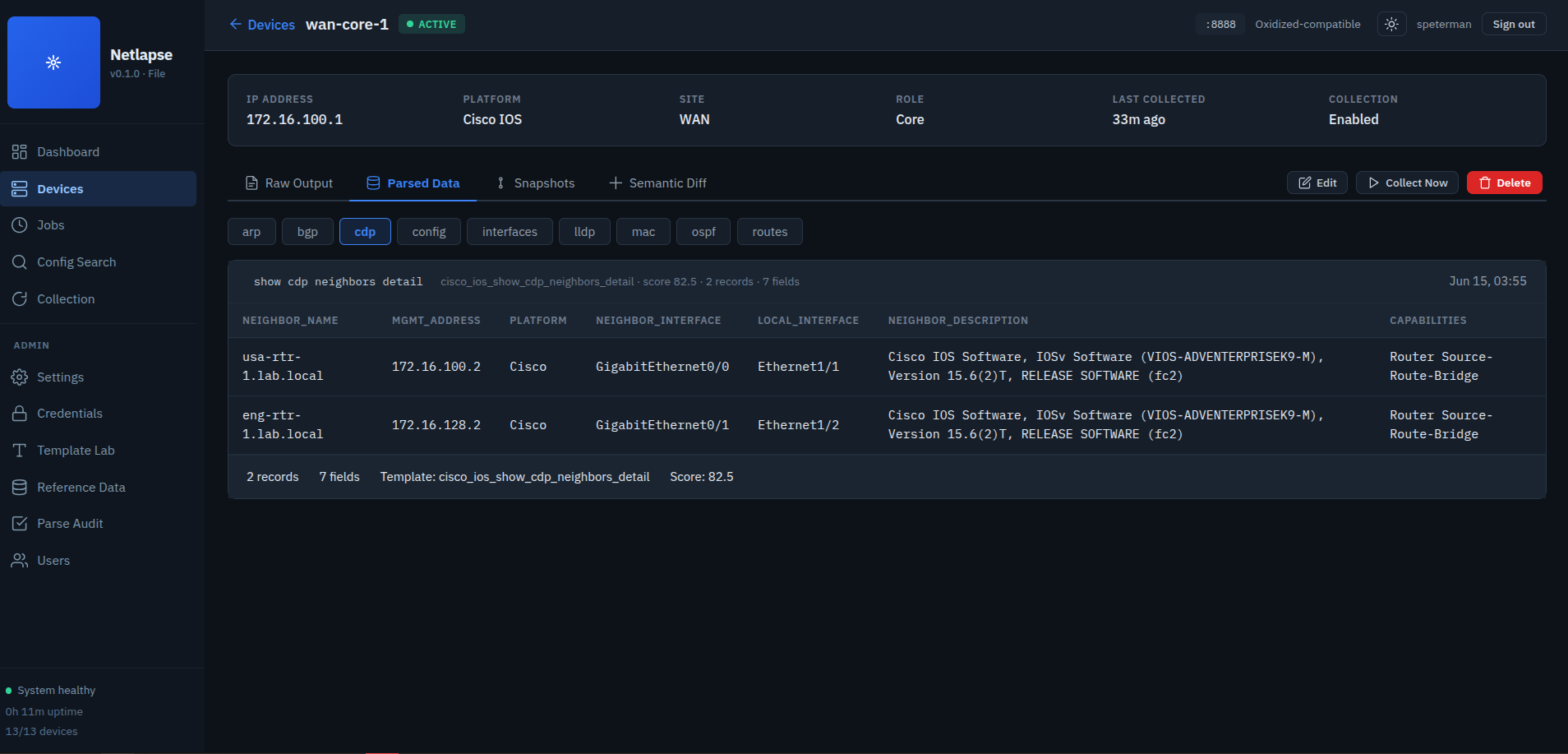The image size is (1568, 754).
Task: Select the config parsed data filter
Action: [x=429, y=232]
